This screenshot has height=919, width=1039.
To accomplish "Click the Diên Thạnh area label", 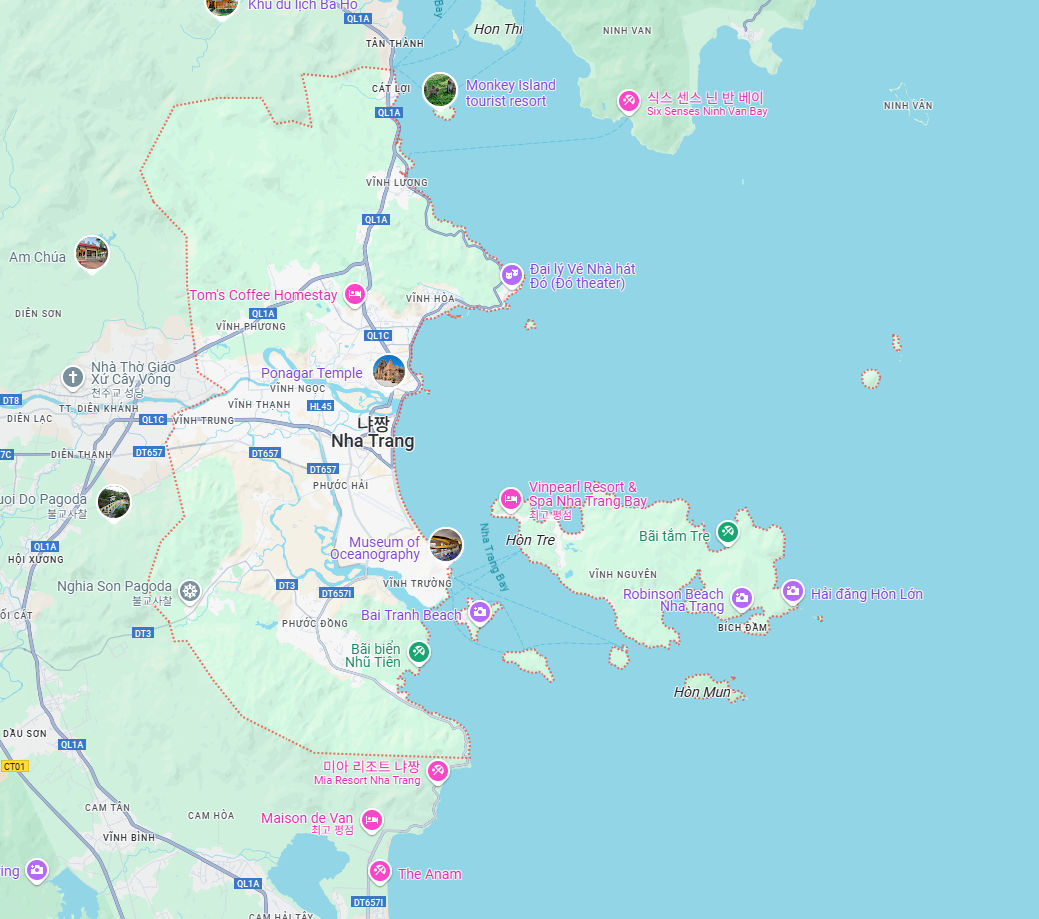I will 82,455.
